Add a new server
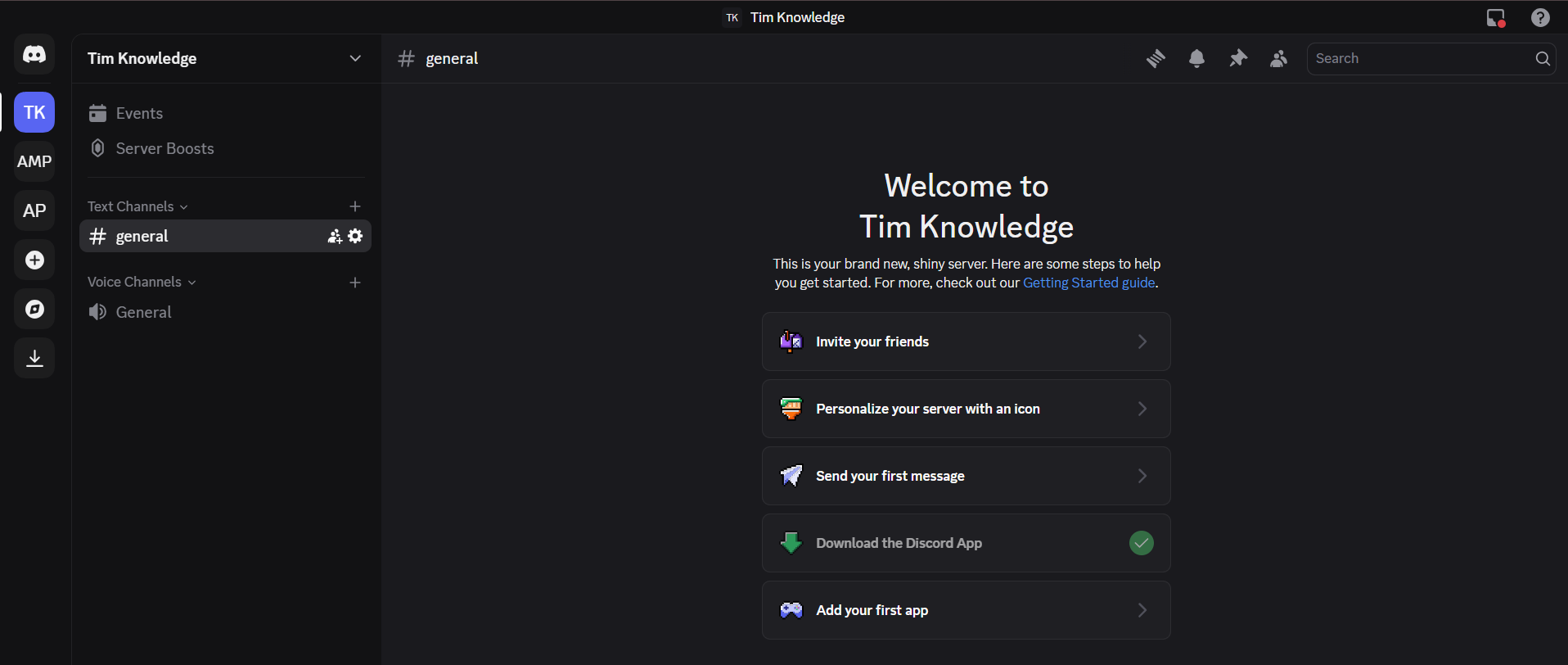 [34, 260]
